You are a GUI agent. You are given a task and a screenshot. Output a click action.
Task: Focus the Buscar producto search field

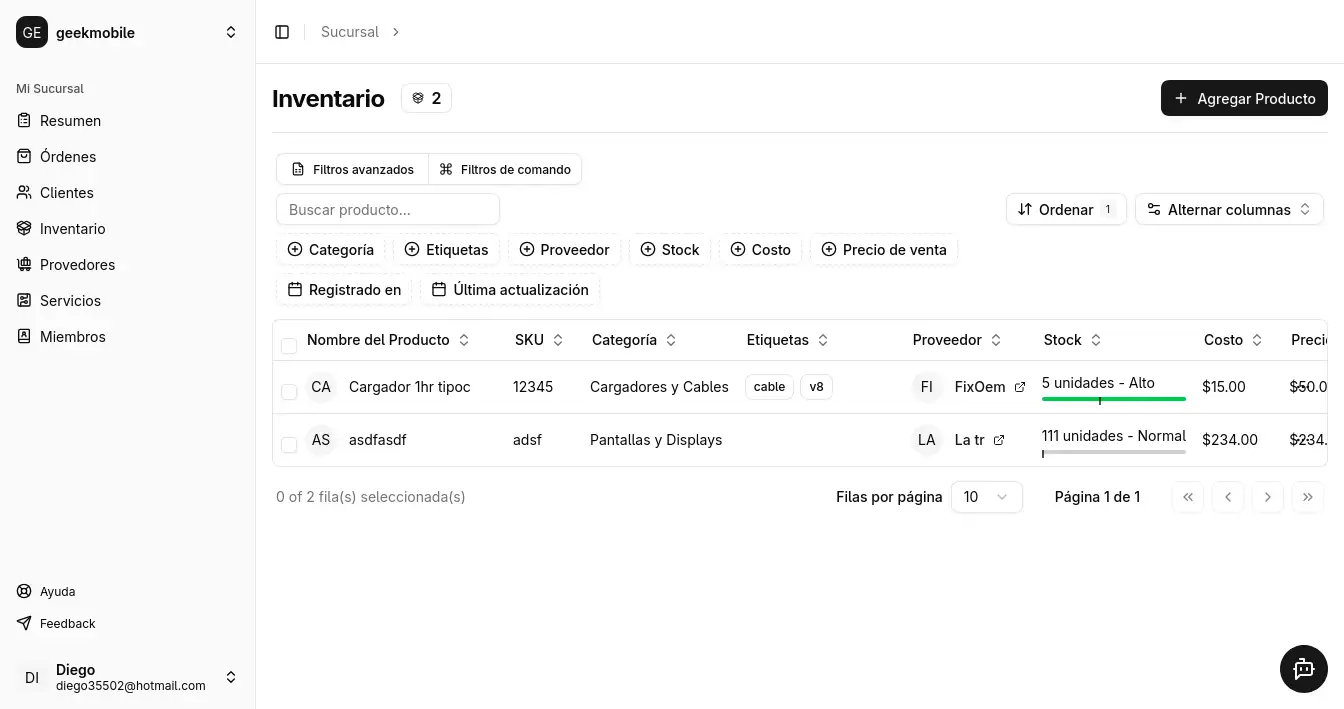point(387,209)
